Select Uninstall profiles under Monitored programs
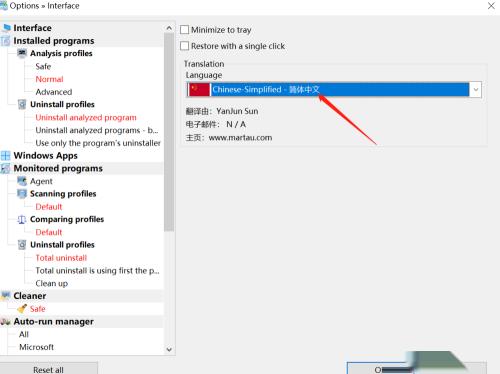Image resolution: width=500 pixels, height=374 pixels. coord(62,245)
